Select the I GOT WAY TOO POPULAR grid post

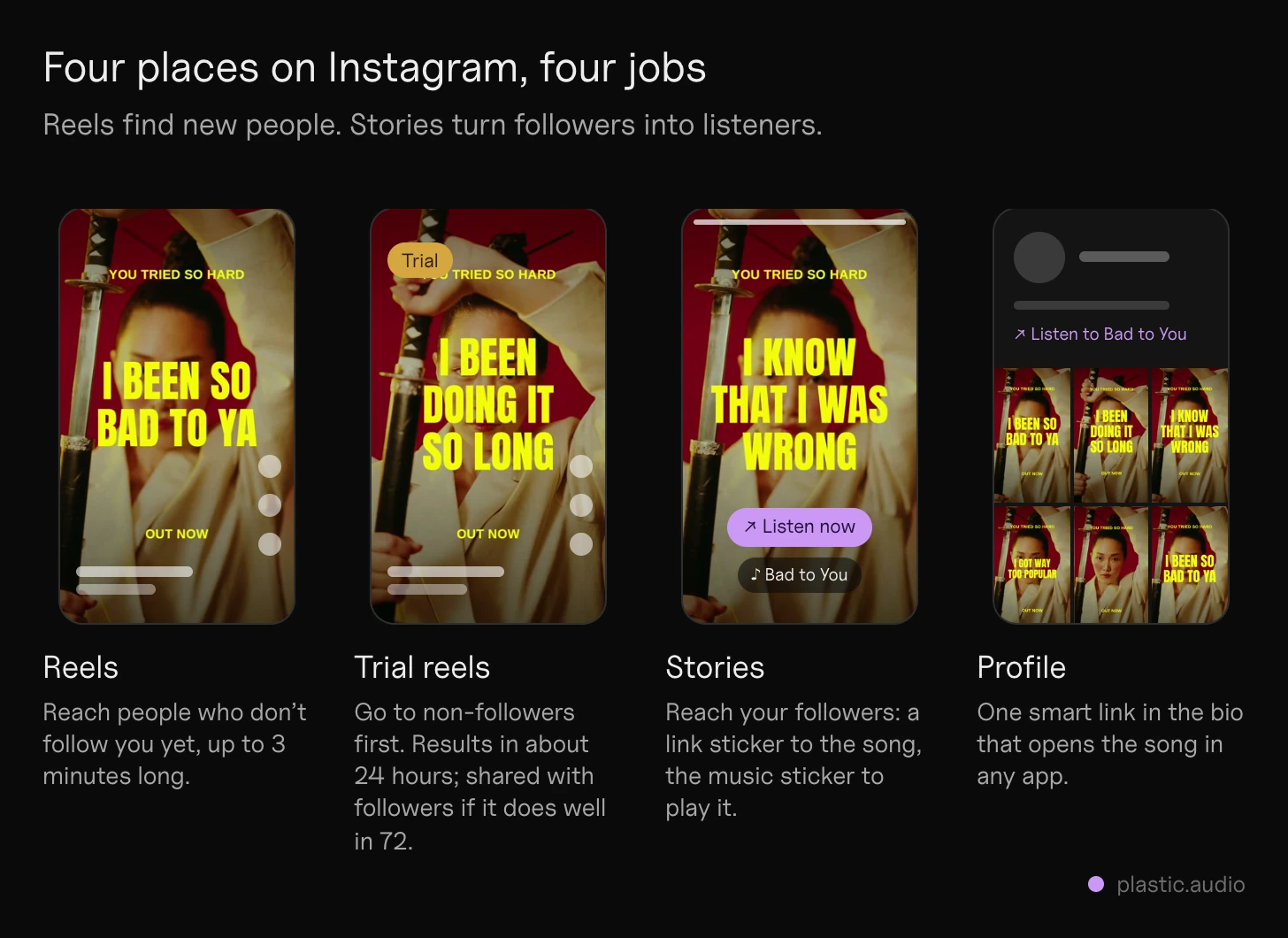1032,565
